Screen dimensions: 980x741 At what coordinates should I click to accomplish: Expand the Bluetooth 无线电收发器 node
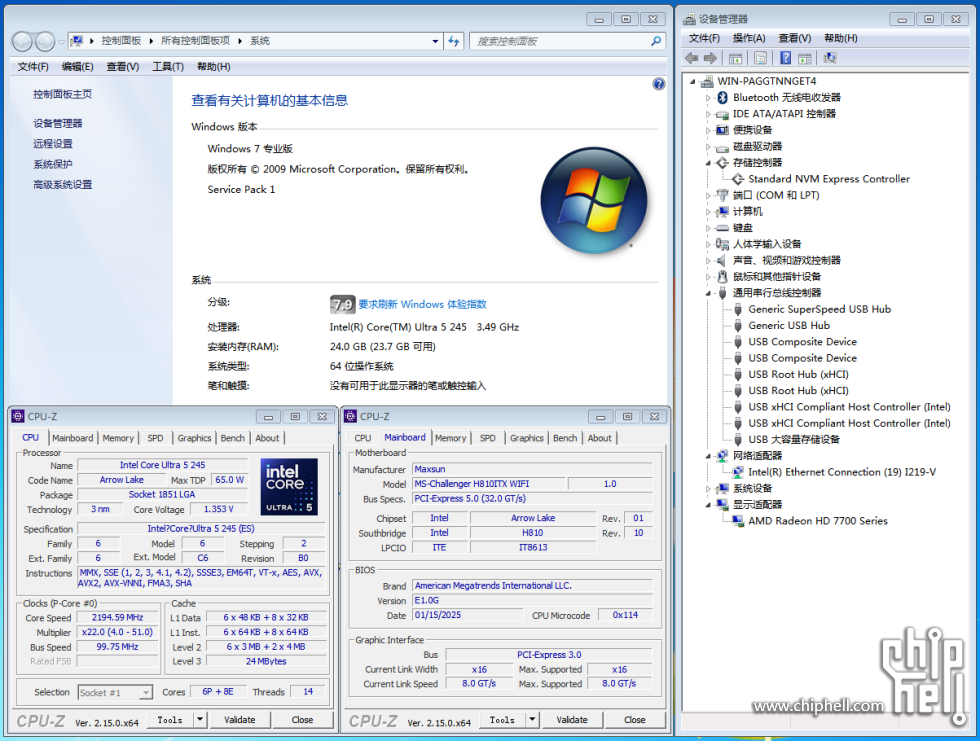pyautogui.click(x=708, y=98)
